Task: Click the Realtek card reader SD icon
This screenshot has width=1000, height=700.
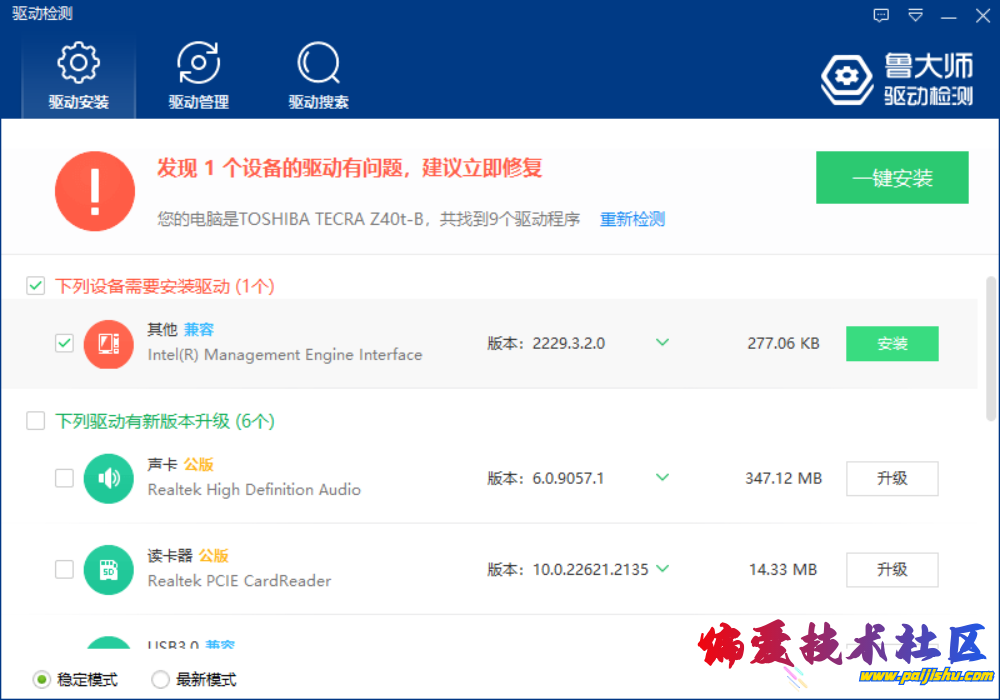Action: pos(108,569)
